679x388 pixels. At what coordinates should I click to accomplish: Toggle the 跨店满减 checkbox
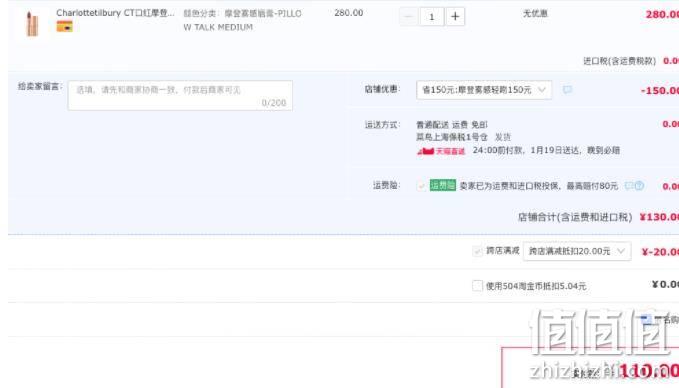pos(477,251)
